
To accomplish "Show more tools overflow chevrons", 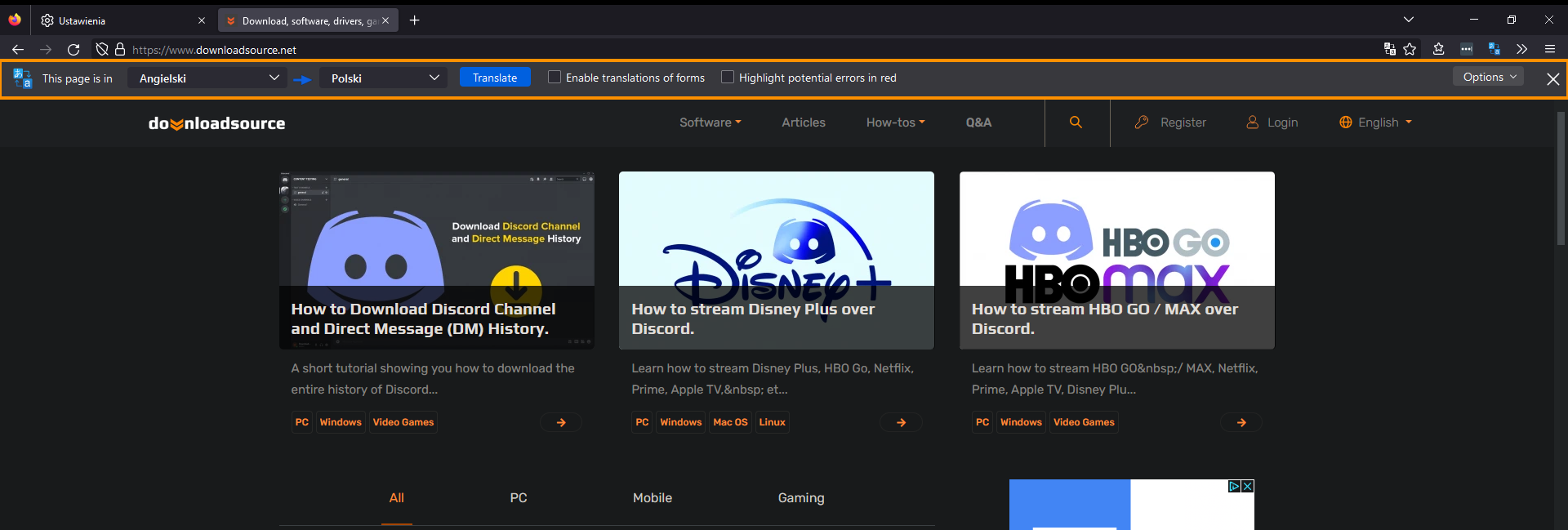I will [x=1522, y=49].
